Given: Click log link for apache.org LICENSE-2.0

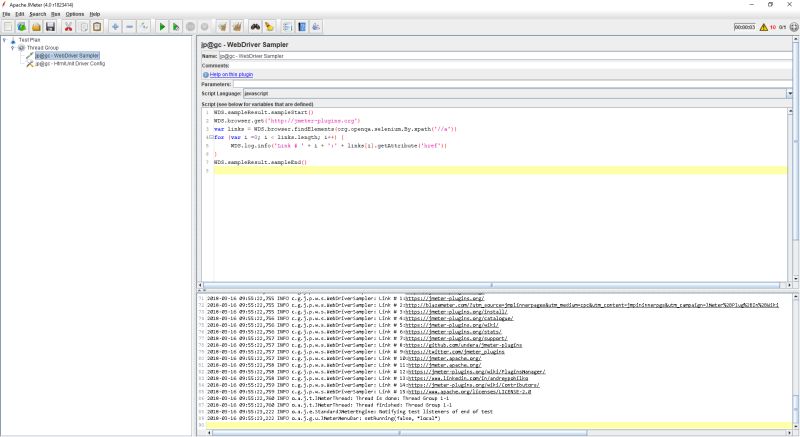Looking at the screenshot, I should 469,392.
